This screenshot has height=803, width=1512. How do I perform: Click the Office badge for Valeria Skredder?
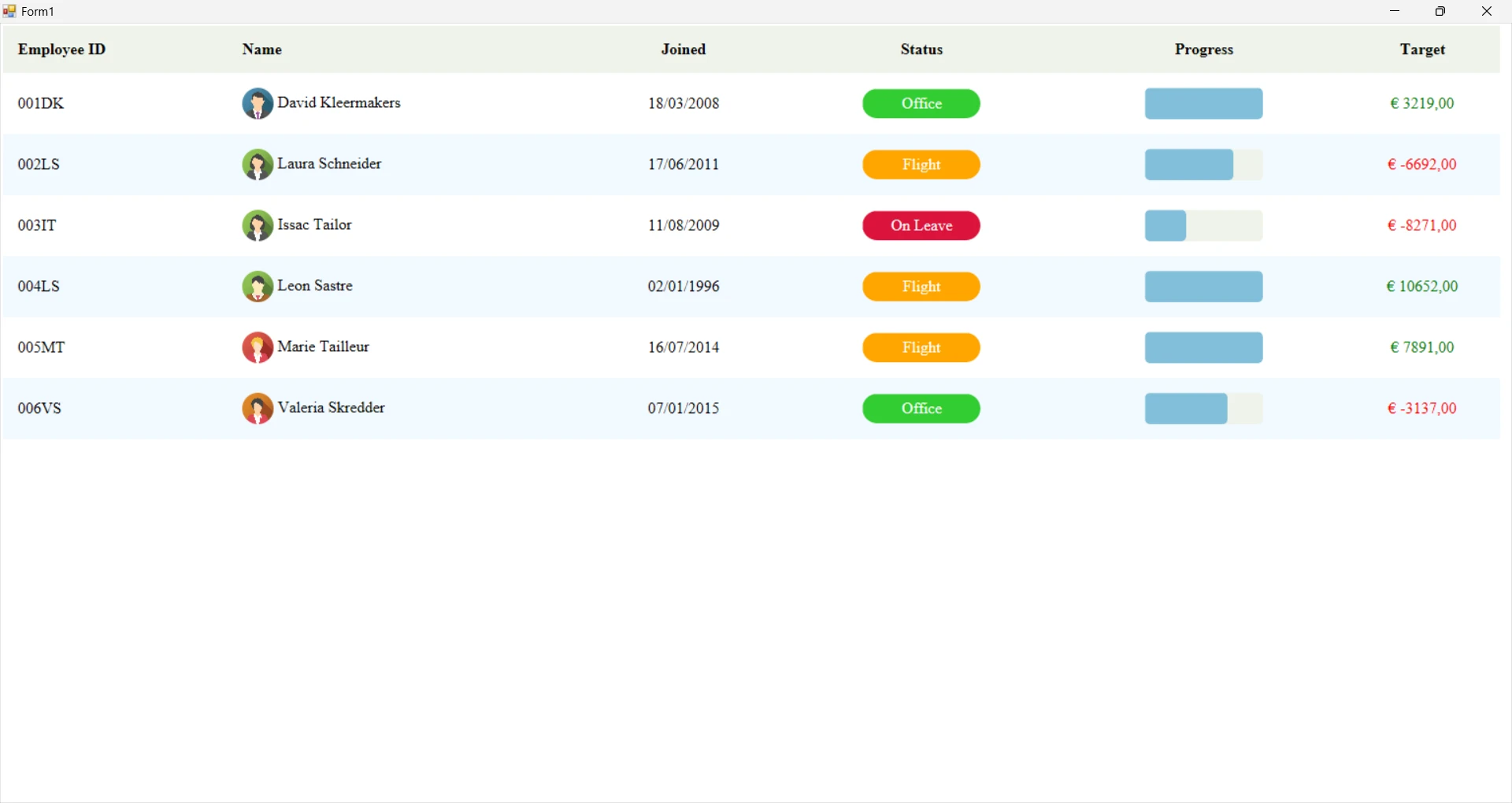(921, 409)
